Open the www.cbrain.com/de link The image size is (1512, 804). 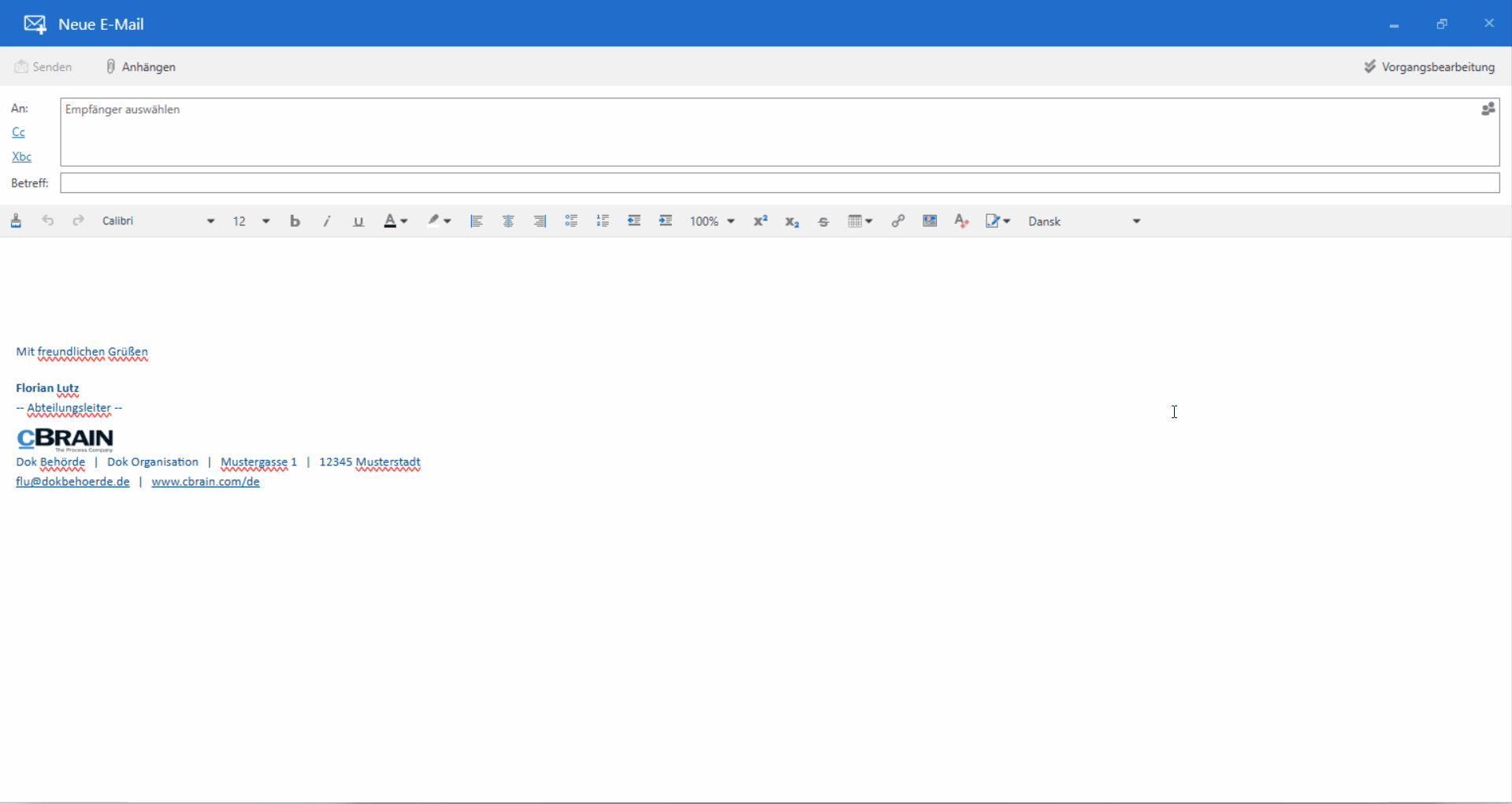[206, 481]
